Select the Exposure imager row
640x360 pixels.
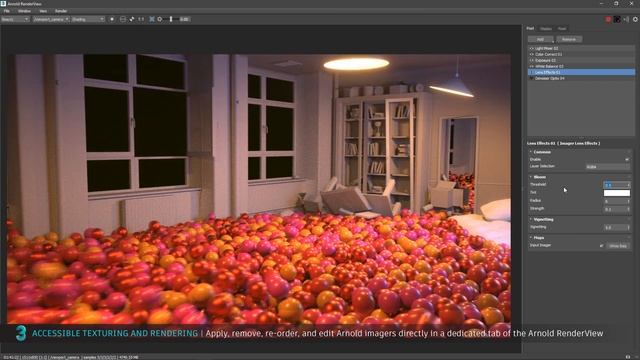tap(581, 60)
